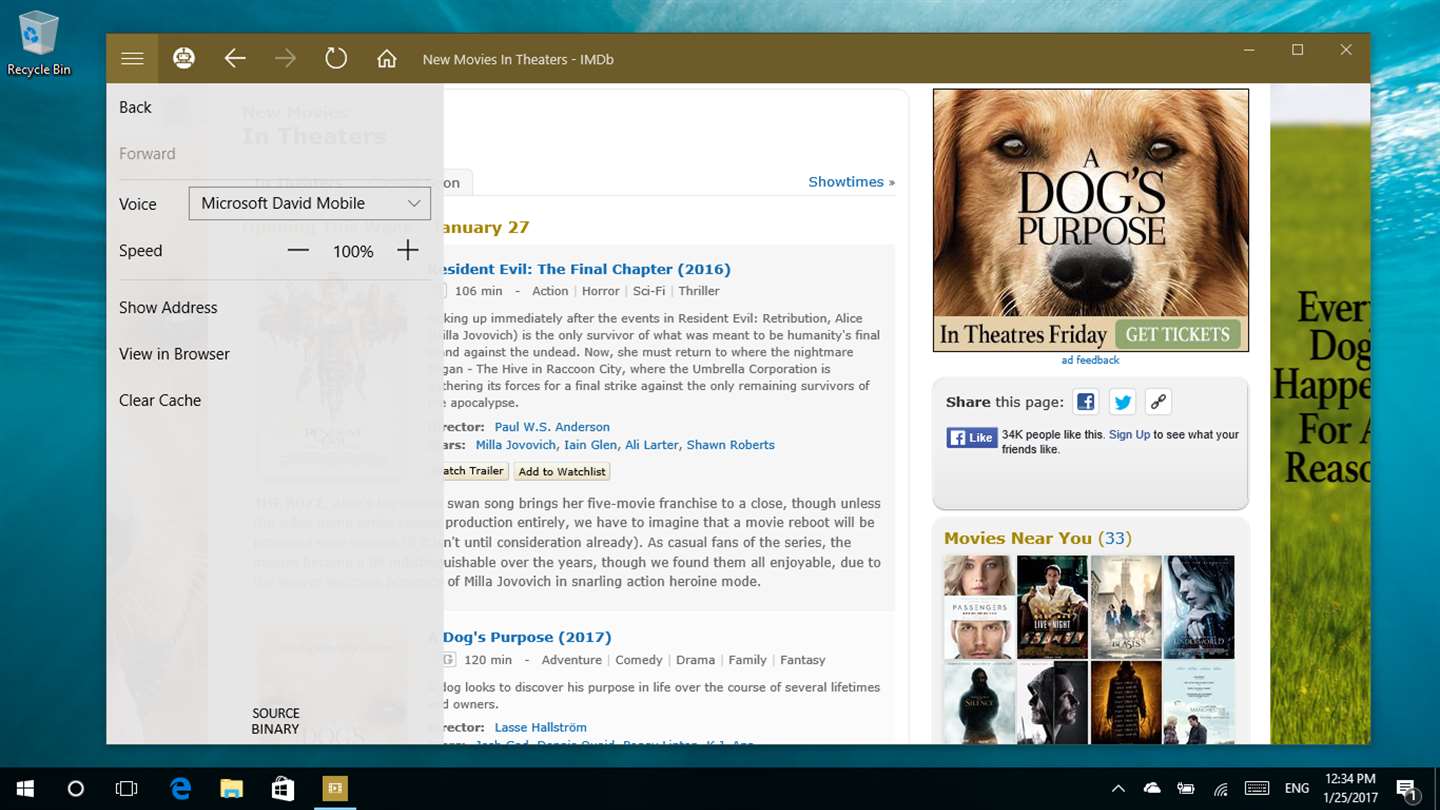Open the ENG language indicator

pos(1297,789)
